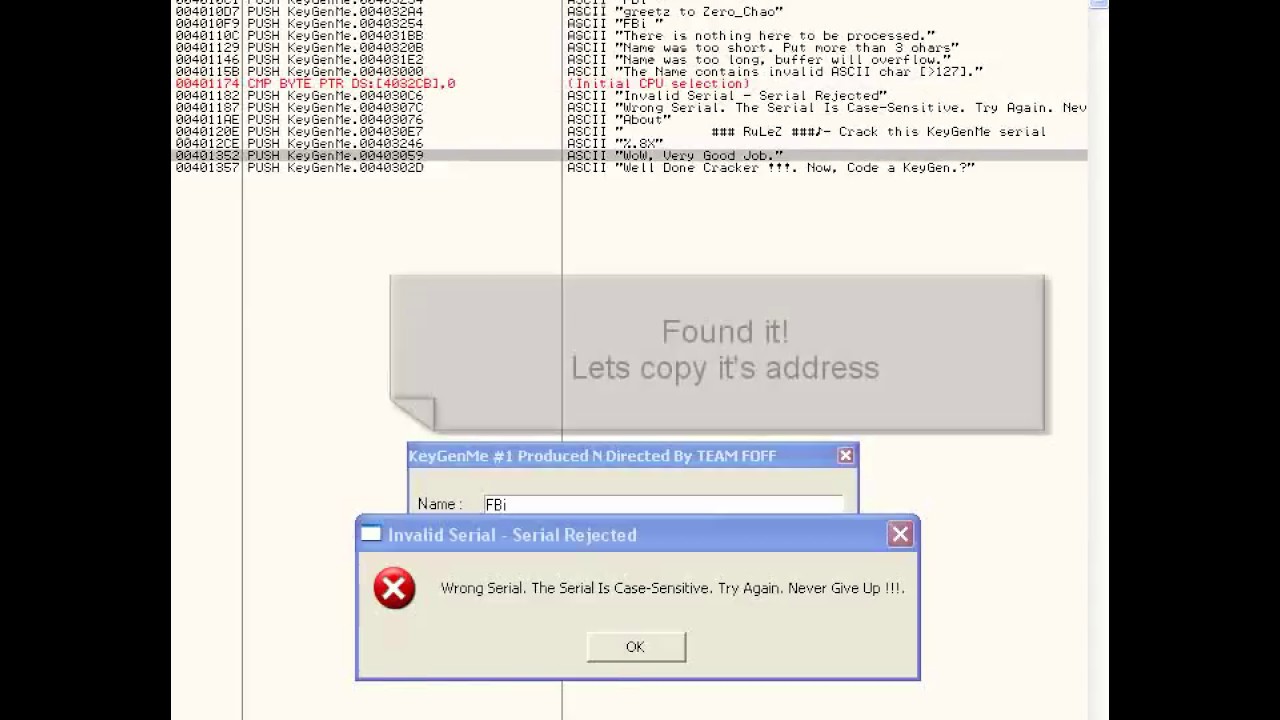The image size is (1280, 720).
Task: Close the Invalid Serial - Serial Rejected dialog
Action: [900, 535]
